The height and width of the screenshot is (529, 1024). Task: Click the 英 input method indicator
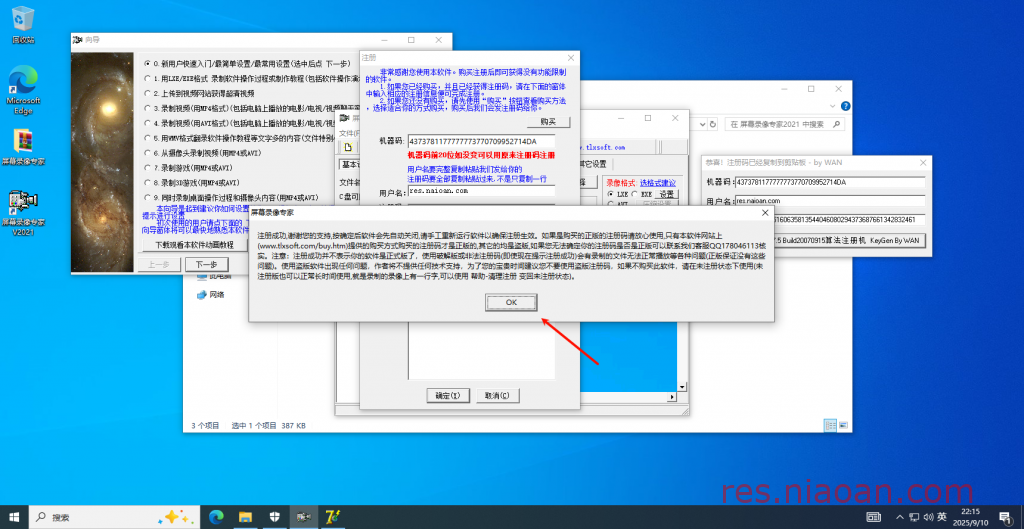(x=942, y=517)
